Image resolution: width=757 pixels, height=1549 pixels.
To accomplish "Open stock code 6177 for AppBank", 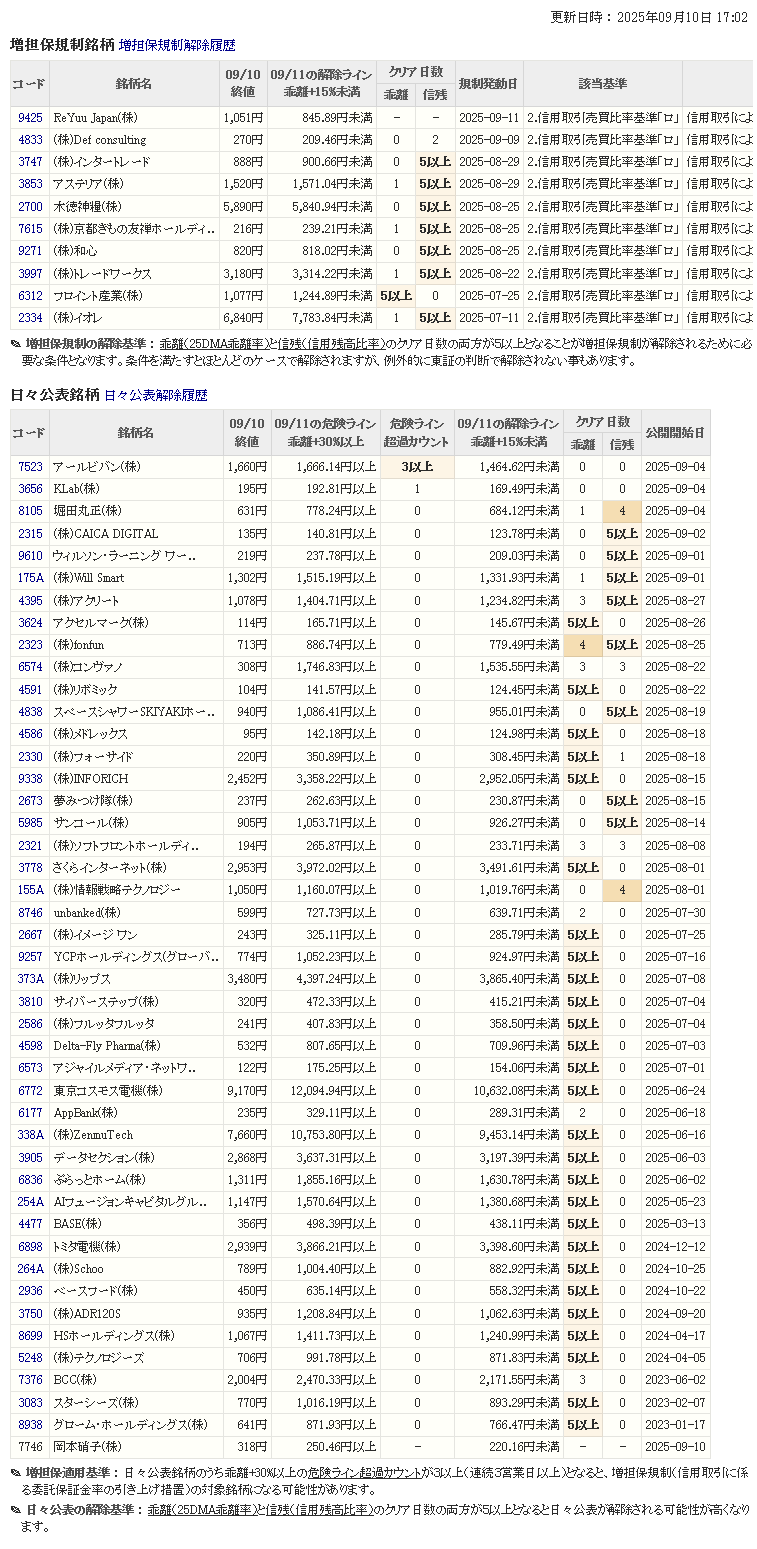I will coord(30,1113).
